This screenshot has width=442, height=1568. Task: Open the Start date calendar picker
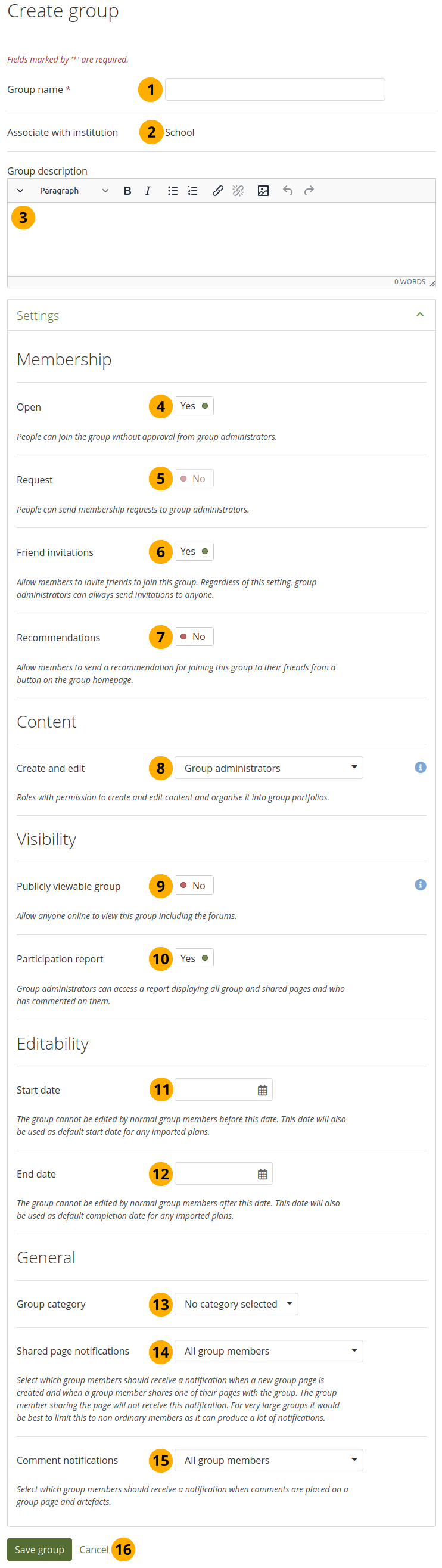pyautogui.click(x=262, y=1090)
